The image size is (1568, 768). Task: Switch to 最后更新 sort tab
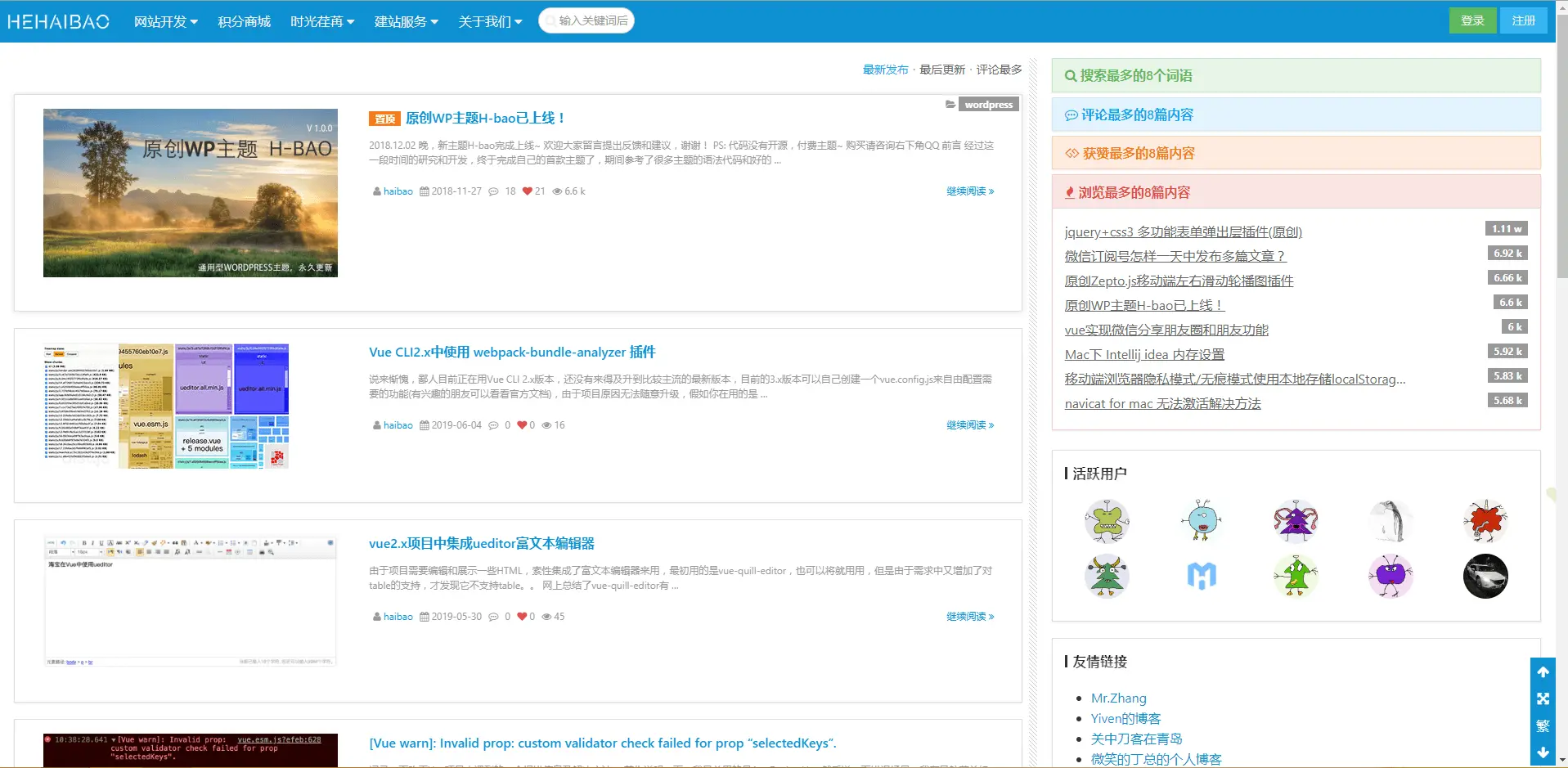coord(942,70)
